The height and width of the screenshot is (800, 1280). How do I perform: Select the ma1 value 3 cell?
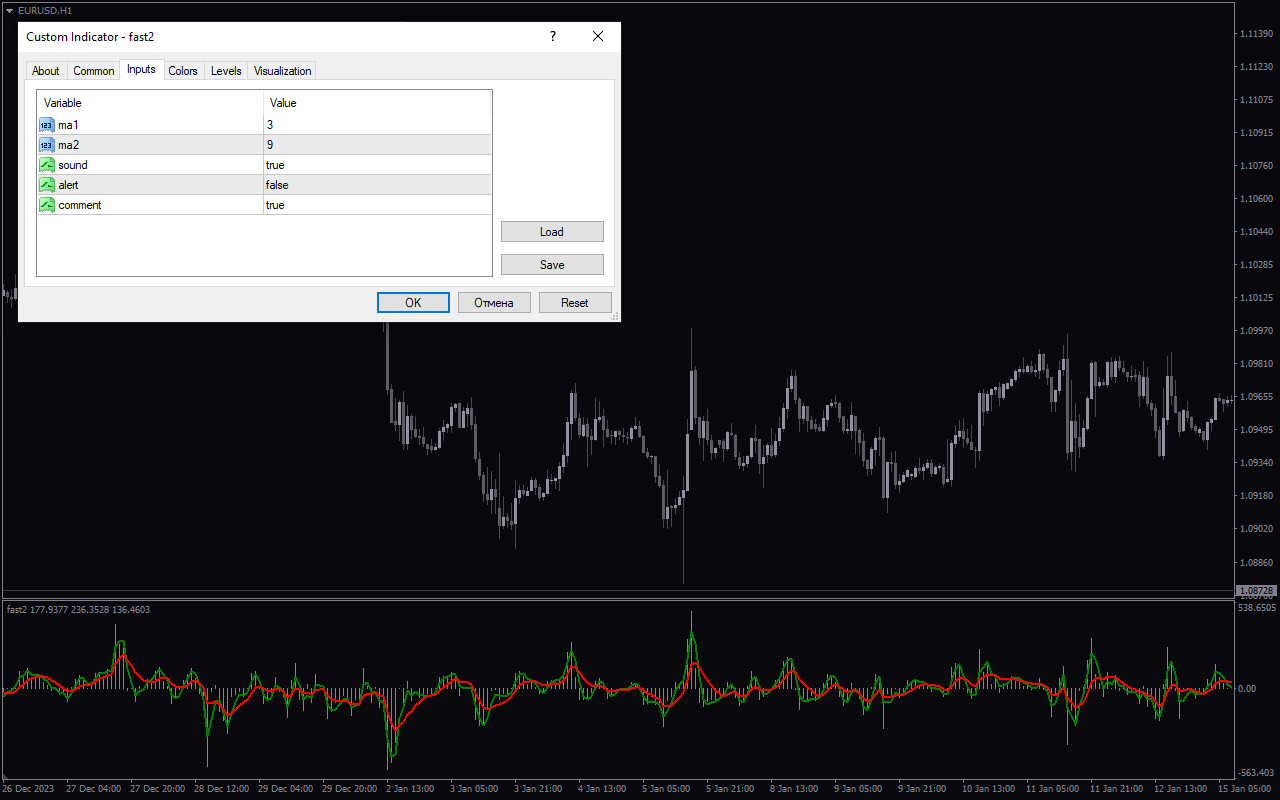[x=378, y=125]
